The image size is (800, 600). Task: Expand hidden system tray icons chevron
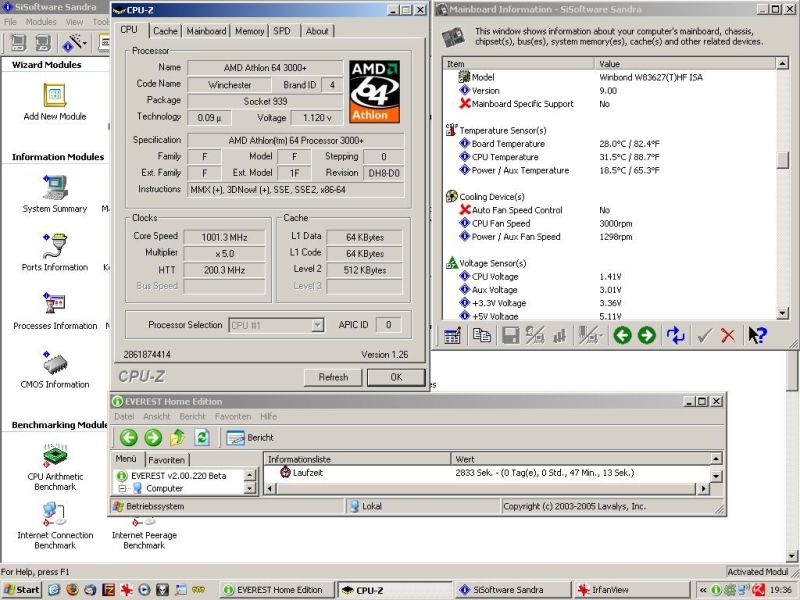pyautogui.click(x=703, y=590)
